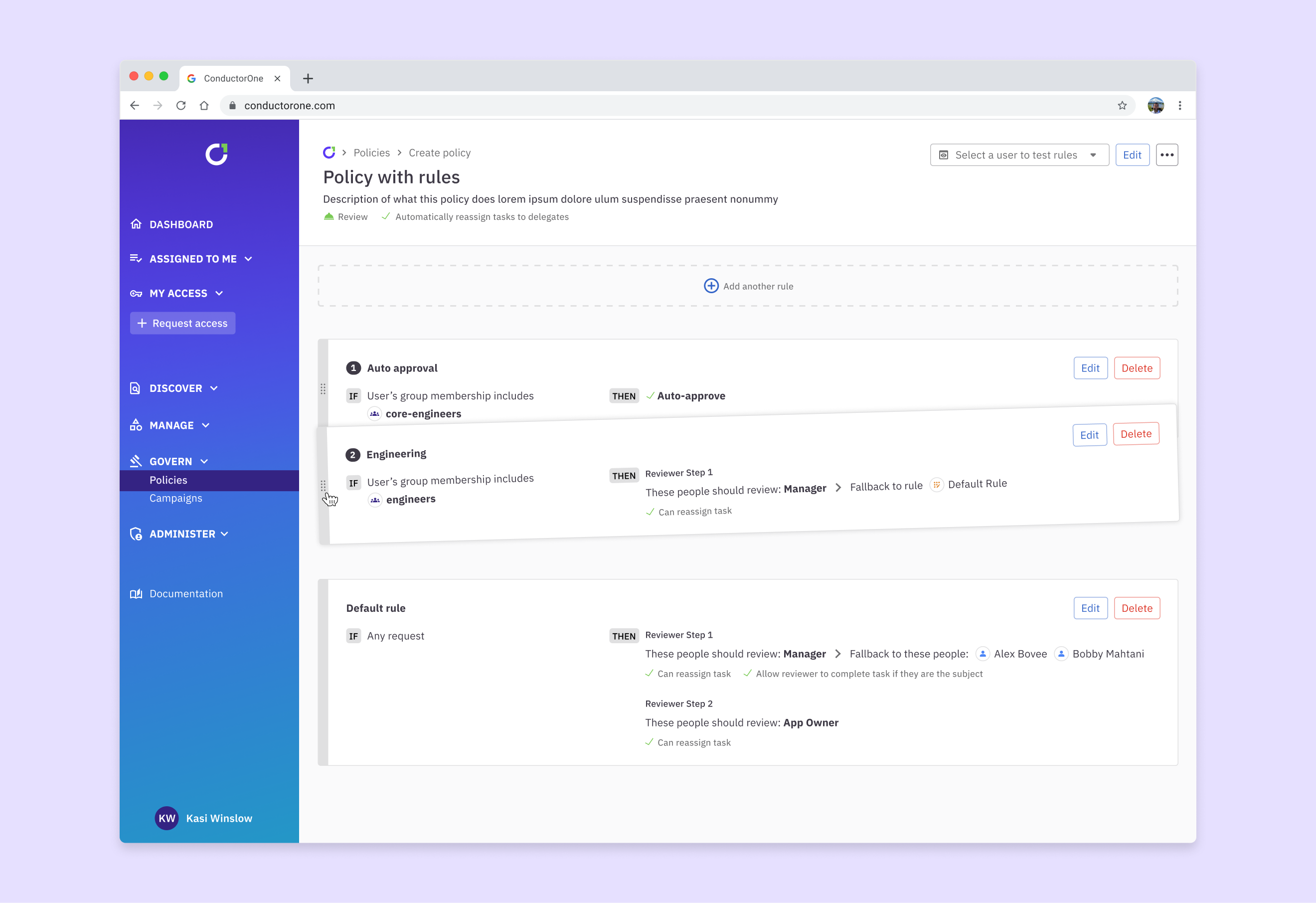Grab the Auto approval rule drag handle
This screenshot has width=1316, height=903.
tap(323, 388)
